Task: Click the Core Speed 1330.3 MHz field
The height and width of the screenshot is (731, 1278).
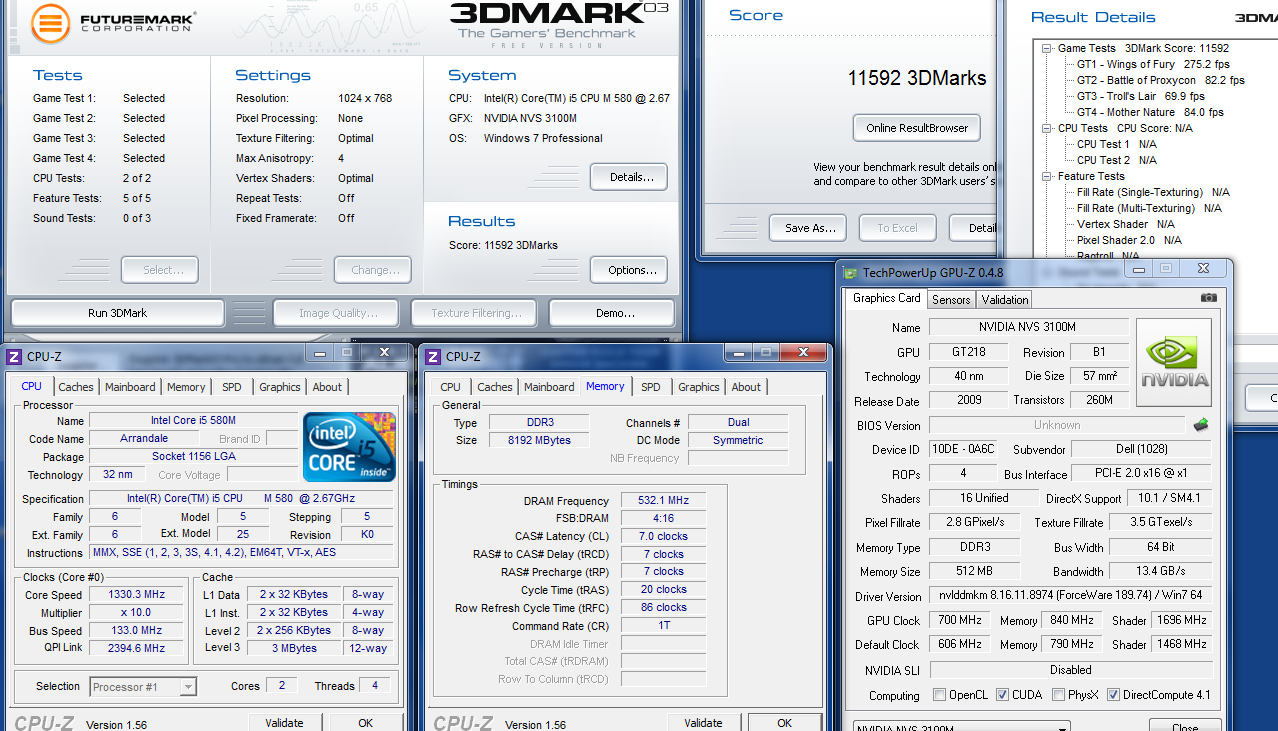Action: click(137, 595)
